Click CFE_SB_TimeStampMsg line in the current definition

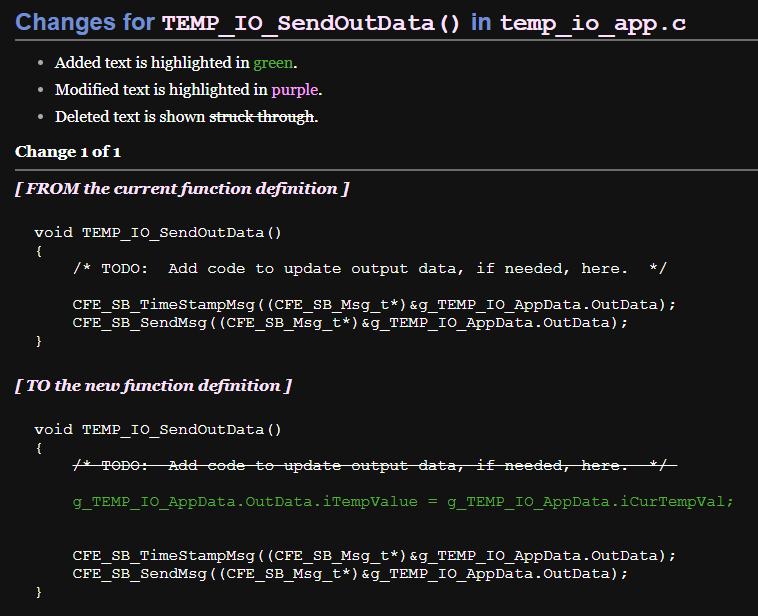pyautogui.click(x=374, y=304)
